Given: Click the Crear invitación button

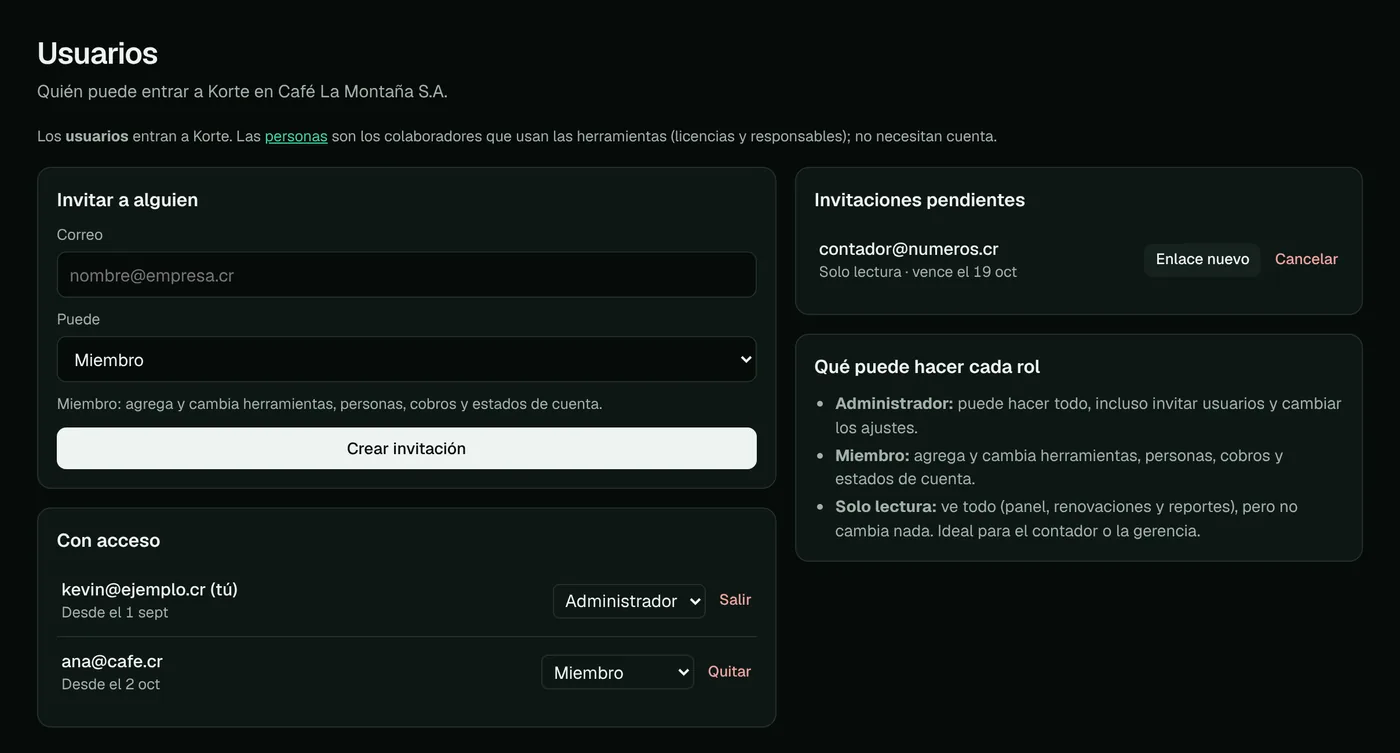Looking at the screenshot, I should pos(406,448).
